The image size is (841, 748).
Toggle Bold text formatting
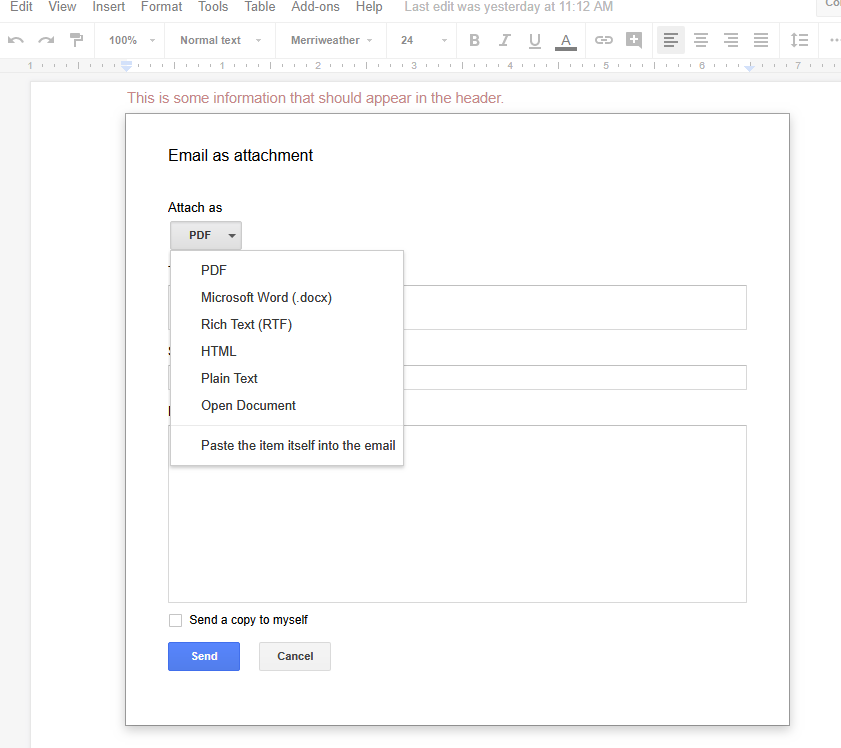click(x=474, y=40)
